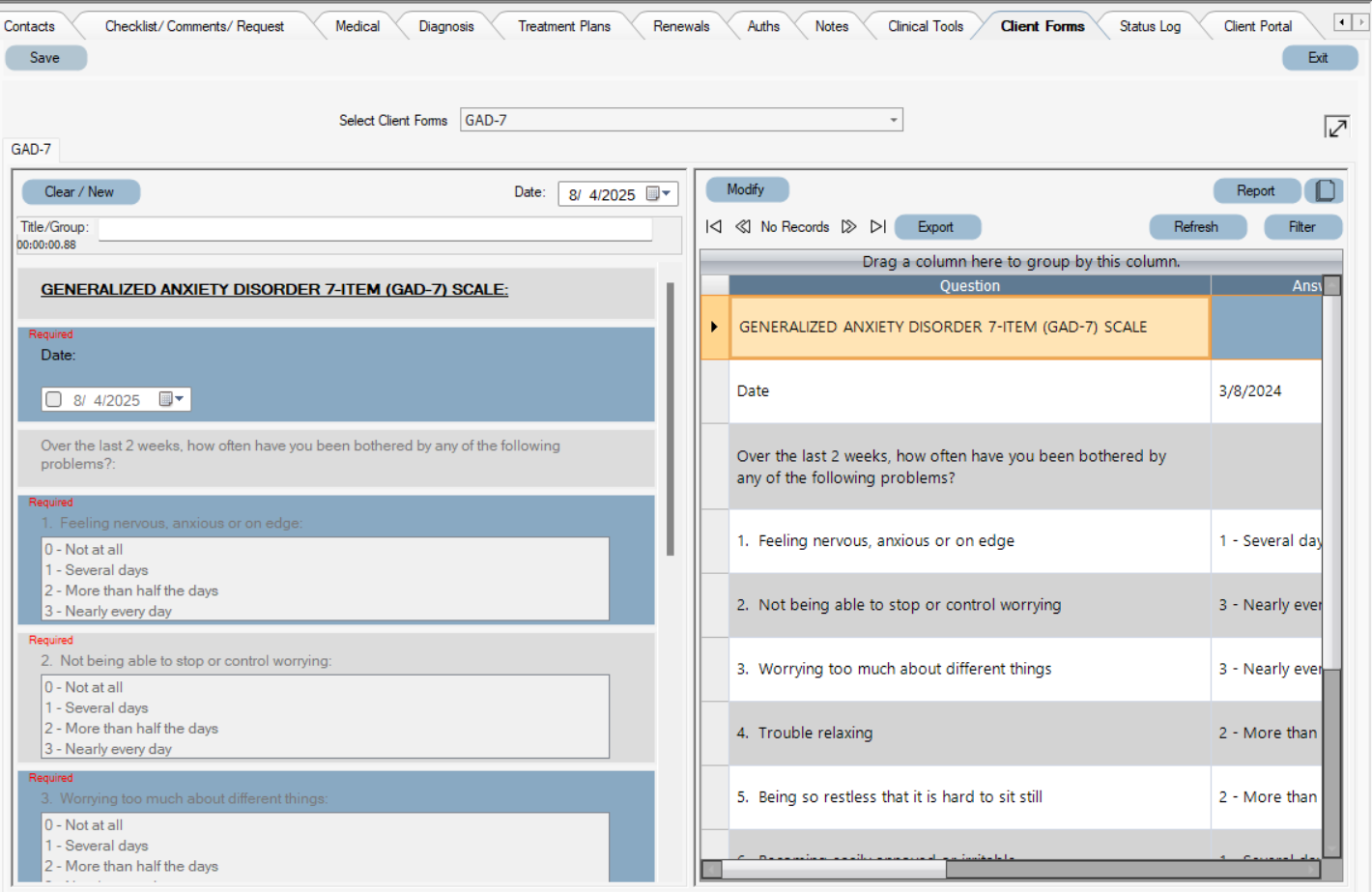Jump to the last record with the end icon

878,226
